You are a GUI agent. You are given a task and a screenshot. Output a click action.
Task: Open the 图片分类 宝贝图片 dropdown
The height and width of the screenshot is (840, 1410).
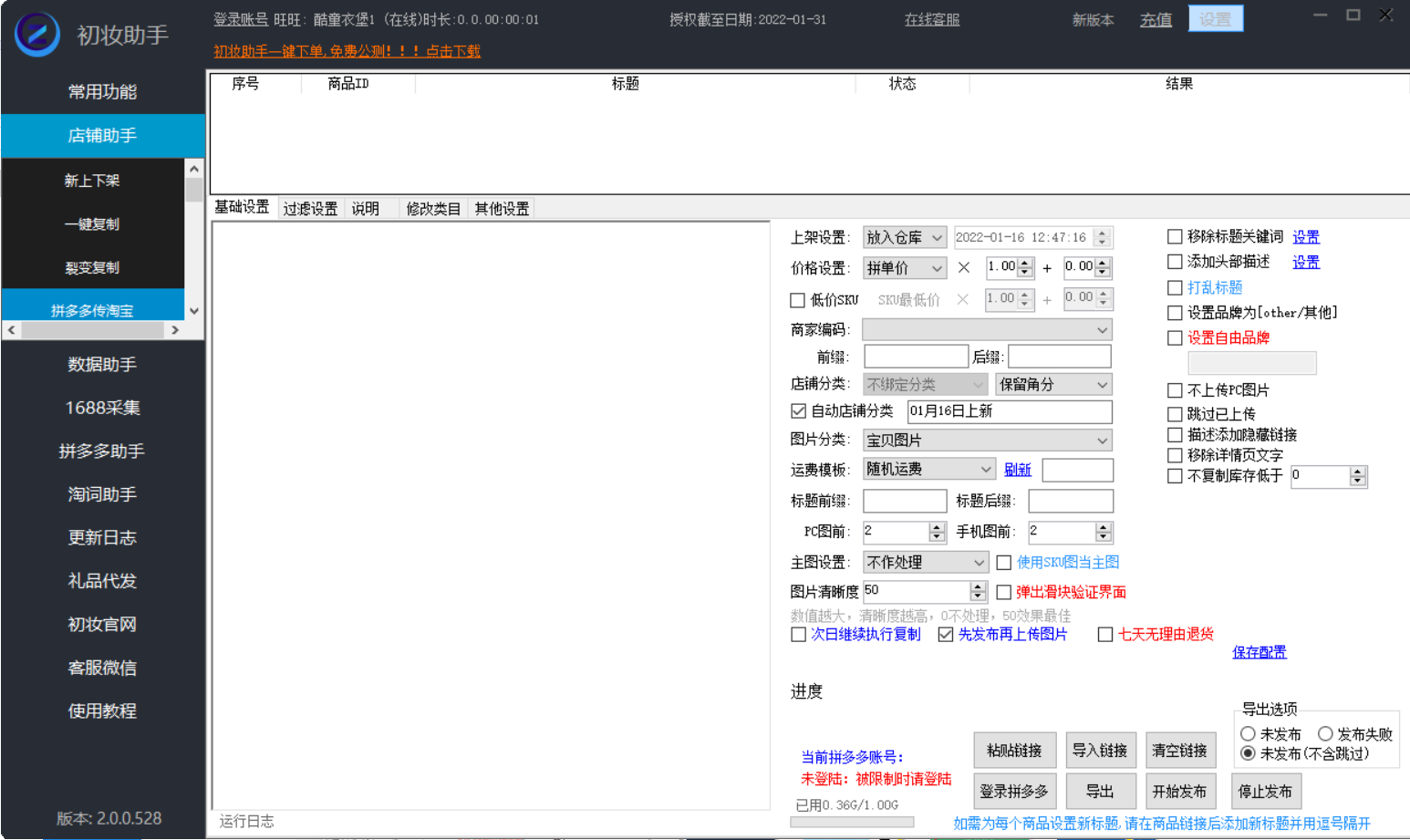pyautogui.click(x=987, y=441)
